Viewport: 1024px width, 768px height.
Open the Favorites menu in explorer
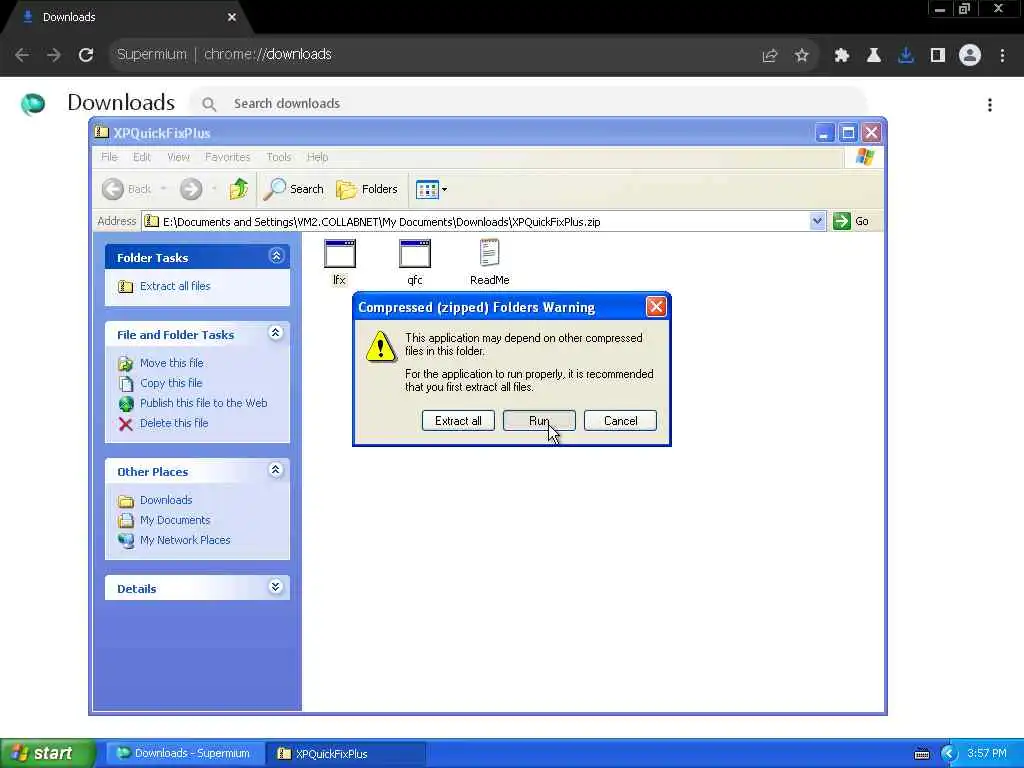(227, 157)
